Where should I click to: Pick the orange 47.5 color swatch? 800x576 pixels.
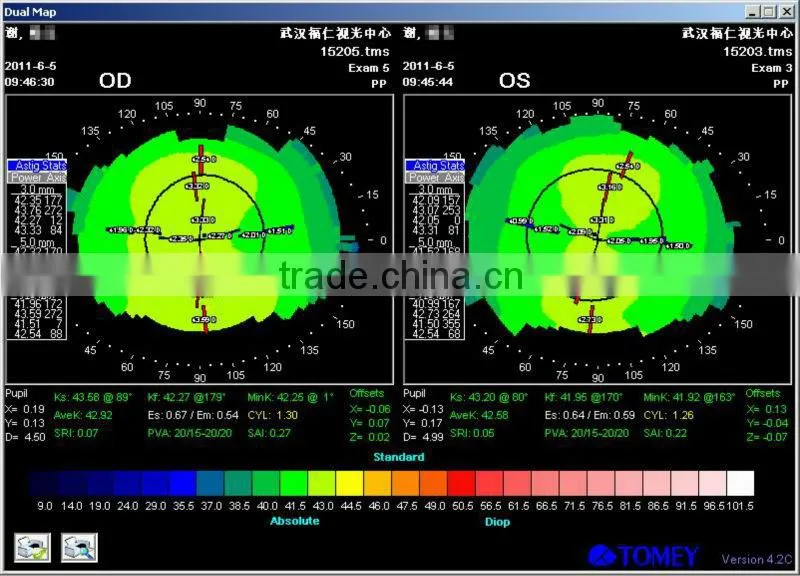(406, 483)
